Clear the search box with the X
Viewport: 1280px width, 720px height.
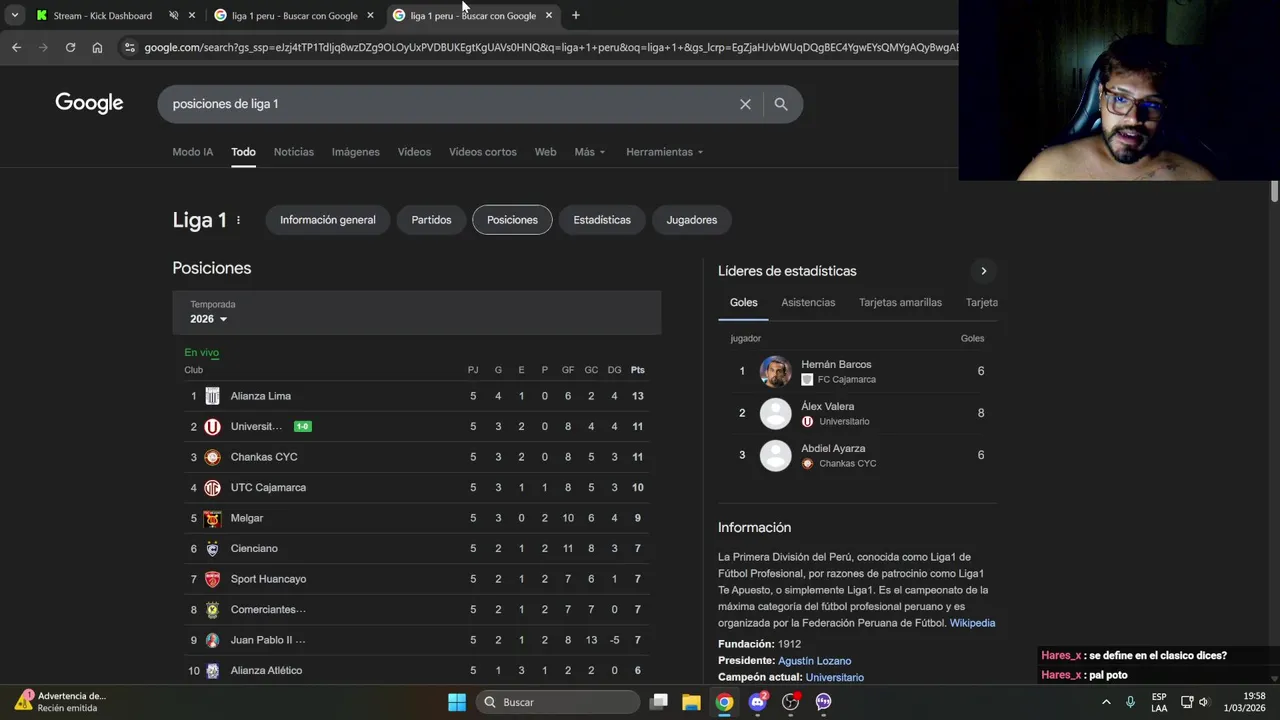pyautogui.click(x=745, y=104)
